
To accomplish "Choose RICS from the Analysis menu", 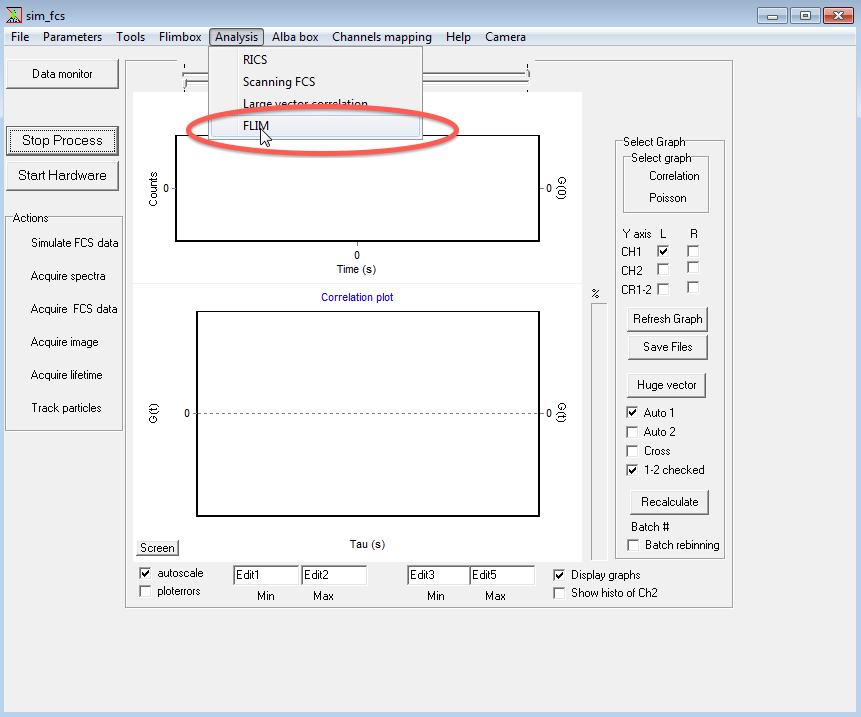I will coord(315,60).
